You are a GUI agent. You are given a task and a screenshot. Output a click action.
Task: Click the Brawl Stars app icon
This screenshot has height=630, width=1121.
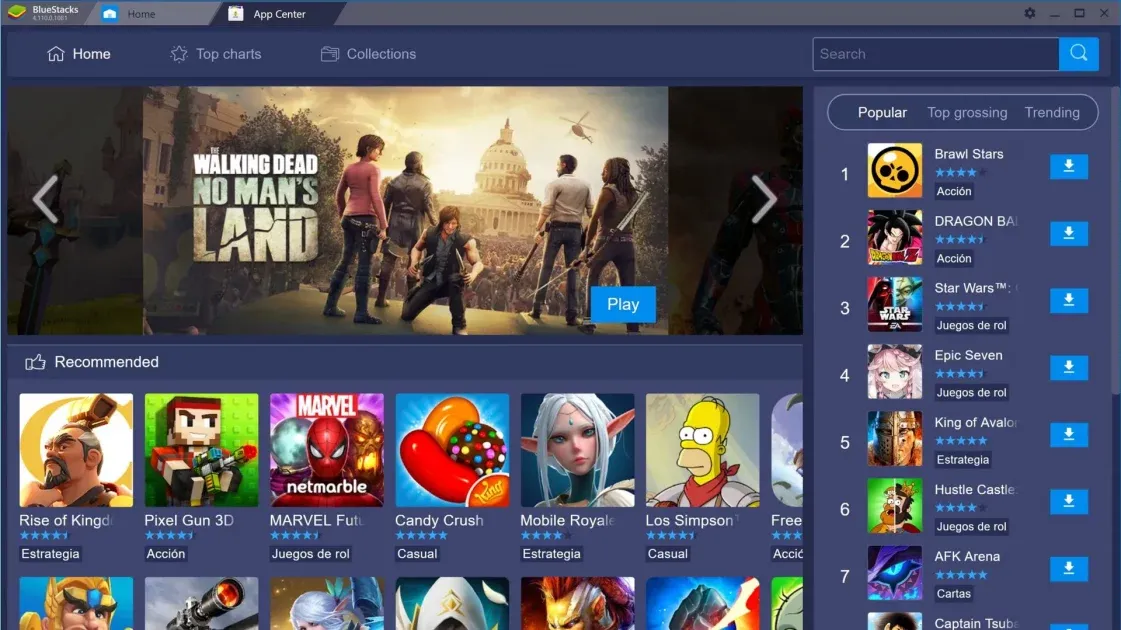894,171
